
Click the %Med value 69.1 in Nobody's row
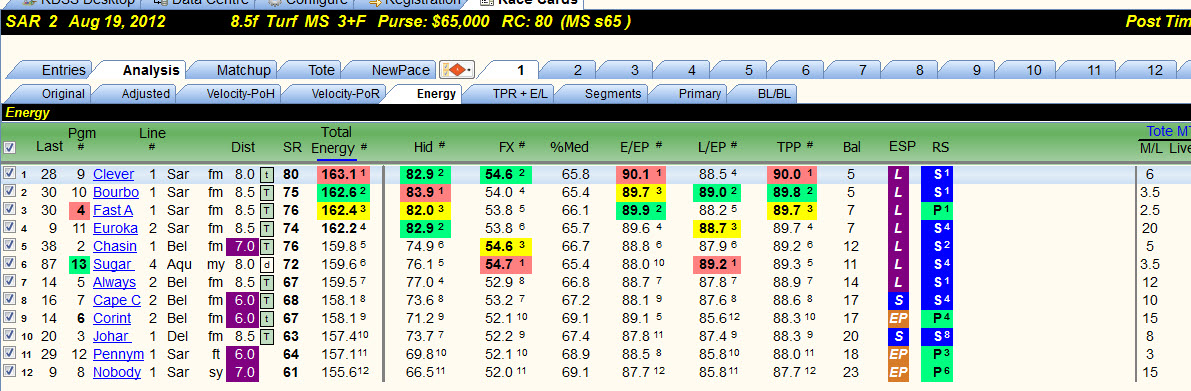(x=576, y=372)
